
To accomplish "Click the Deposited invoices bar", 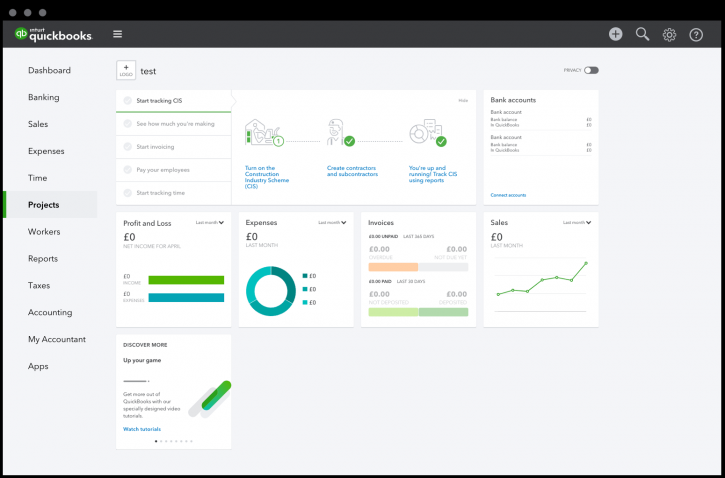I will click(443, 312).
